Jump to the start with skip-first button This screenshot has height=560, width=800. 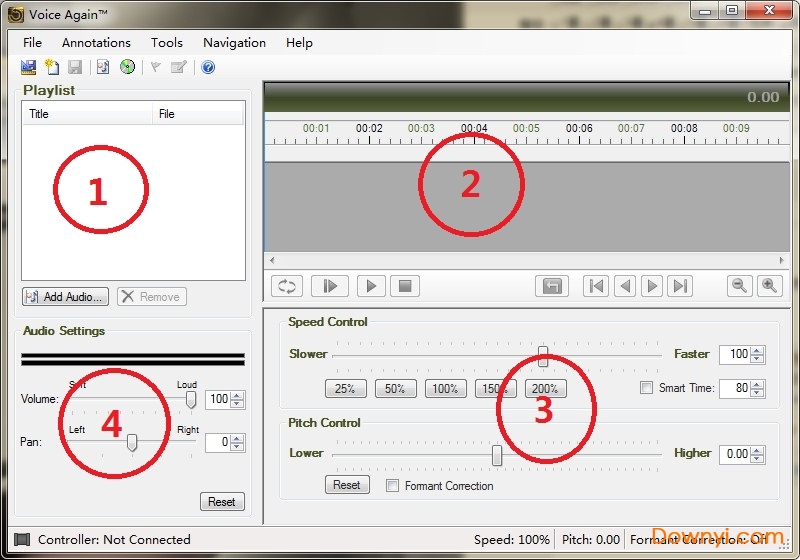point(596,286)
